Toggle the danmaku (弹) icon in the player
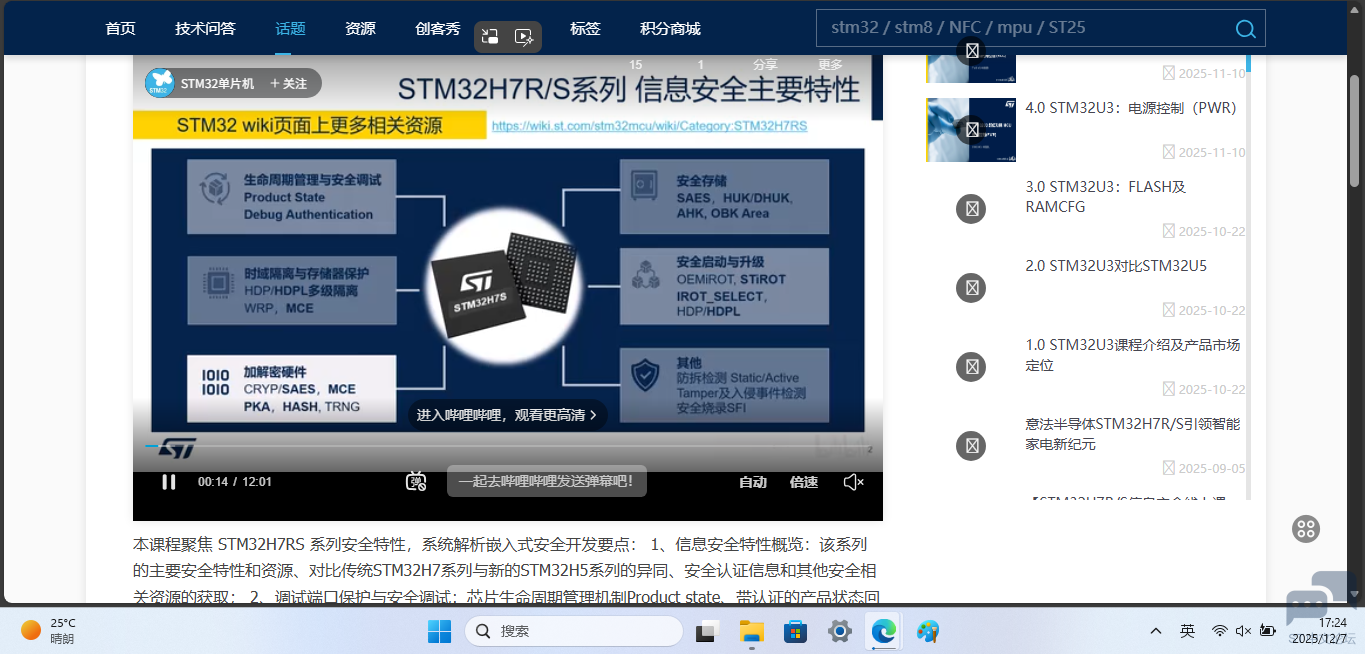 coord(416,482)
